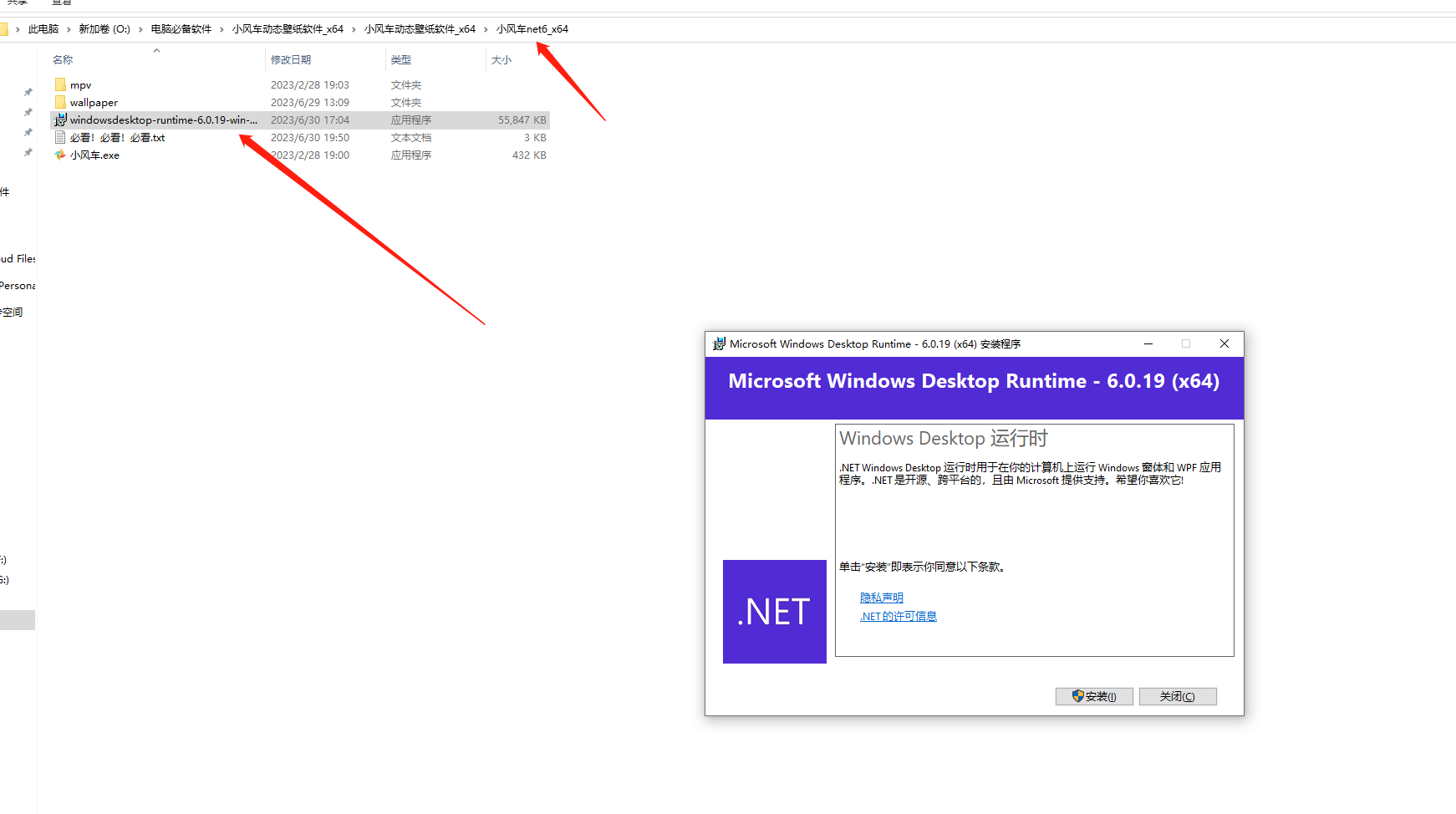
Task: Select the windowsdesktop-runtime-6.0.19-win file name
Action: pos(164,120)
